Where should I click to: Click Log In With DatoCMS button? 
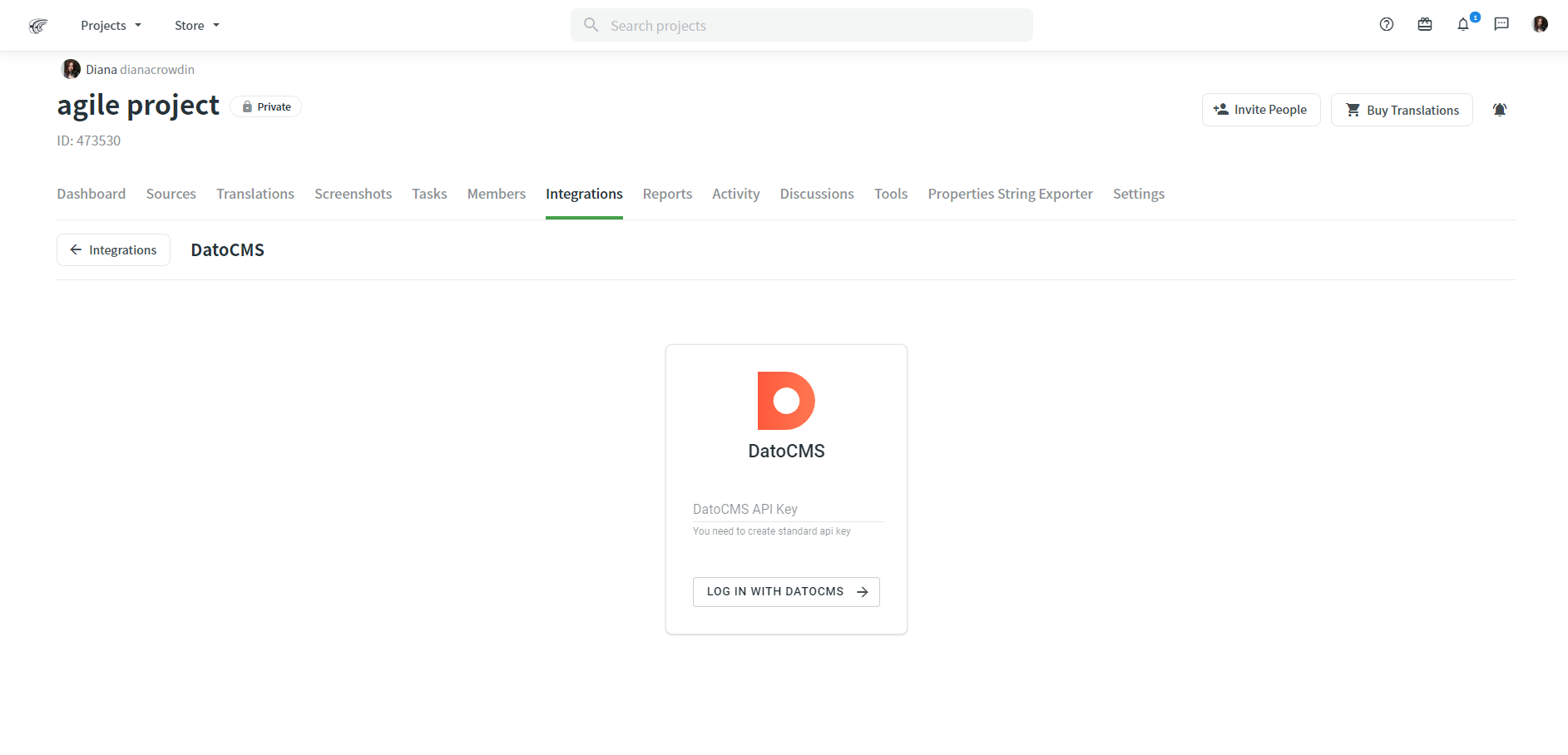point(786,592)
